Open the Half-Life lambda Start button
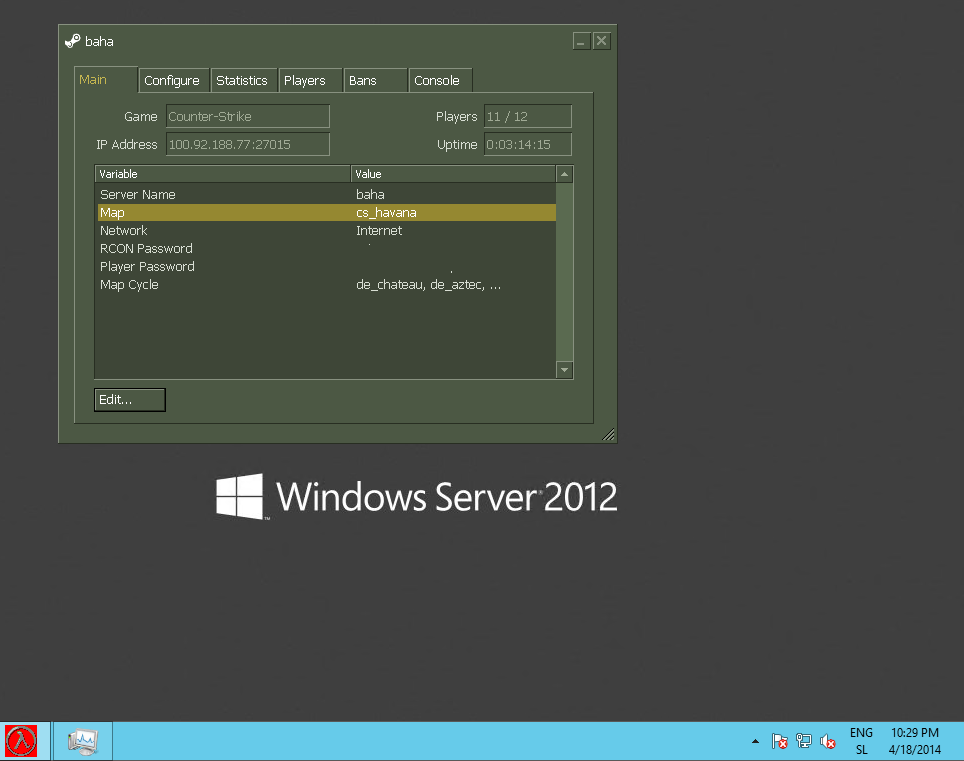 tap(22, 741)
